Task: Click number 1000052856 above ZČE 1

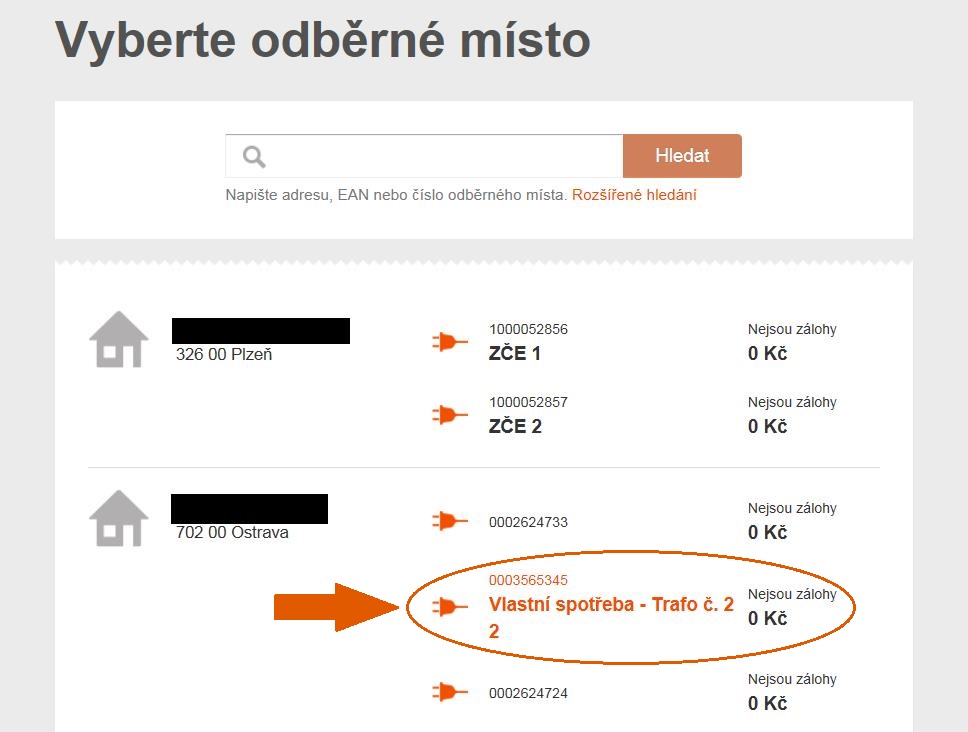Action: click(528, 329)
